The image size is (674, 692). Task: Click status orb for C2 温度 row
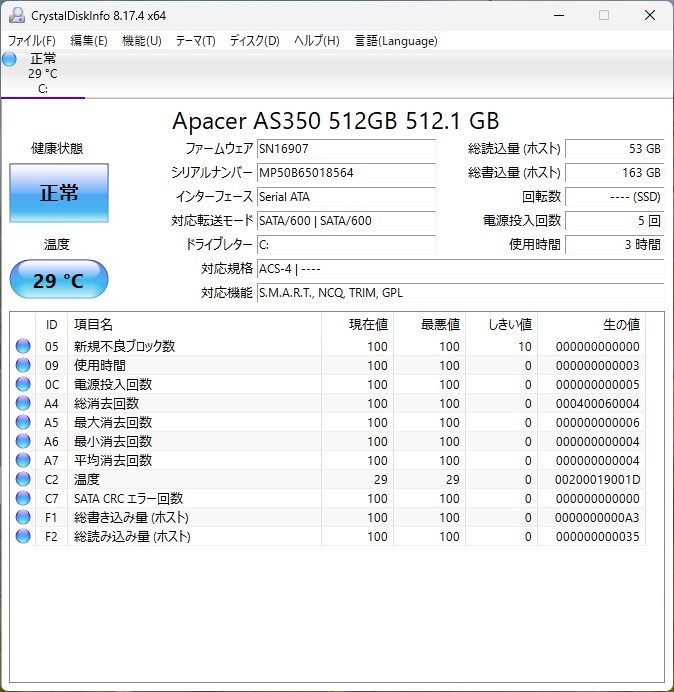(23, 480)
